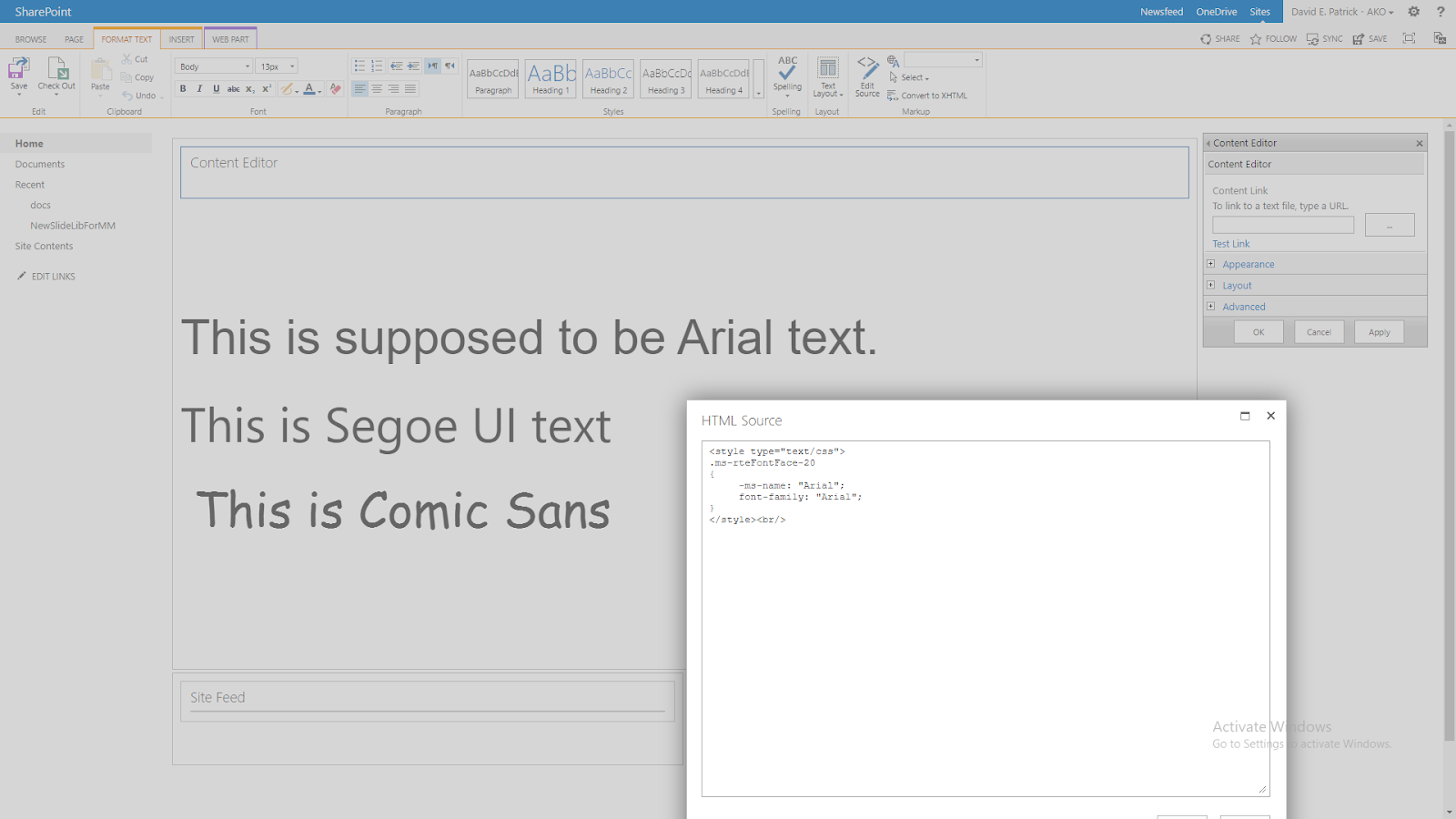Center align text
The width and height of the screenshot is (1456, 819).
(377, 89)
